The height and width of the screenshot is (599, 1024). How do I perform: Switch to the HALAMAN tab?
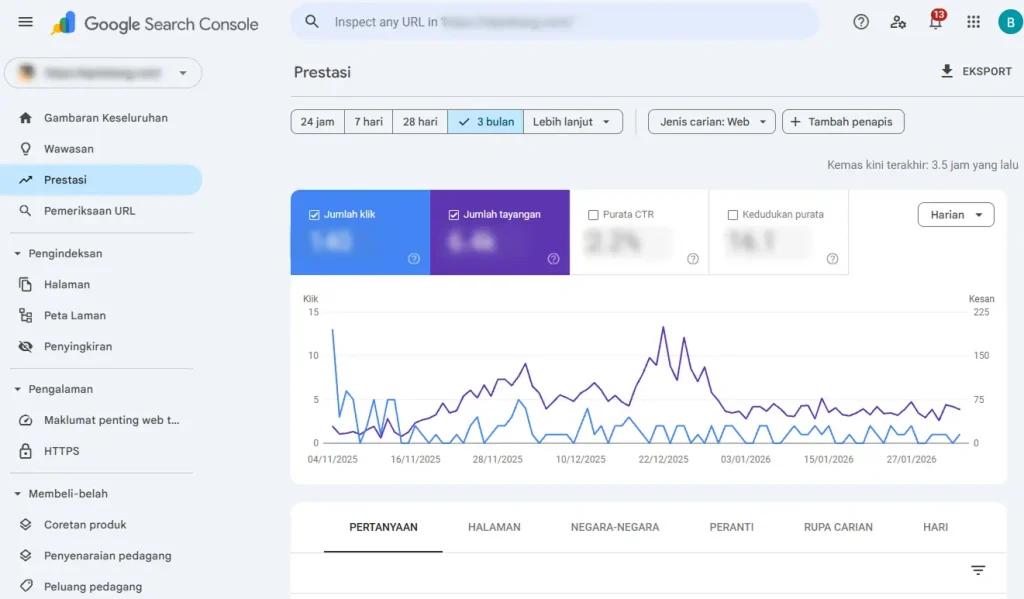click(494, 527)
